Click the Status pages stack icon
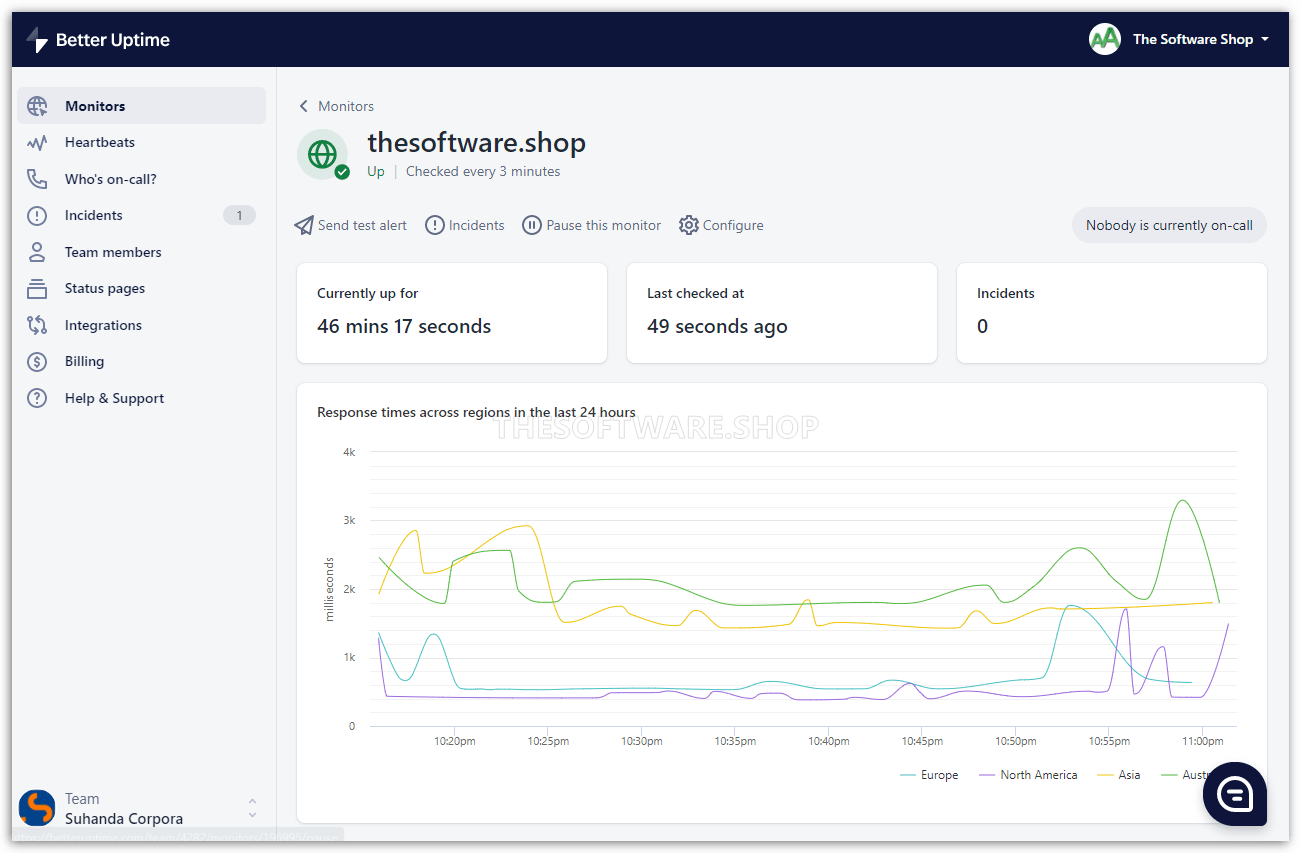 37,288
